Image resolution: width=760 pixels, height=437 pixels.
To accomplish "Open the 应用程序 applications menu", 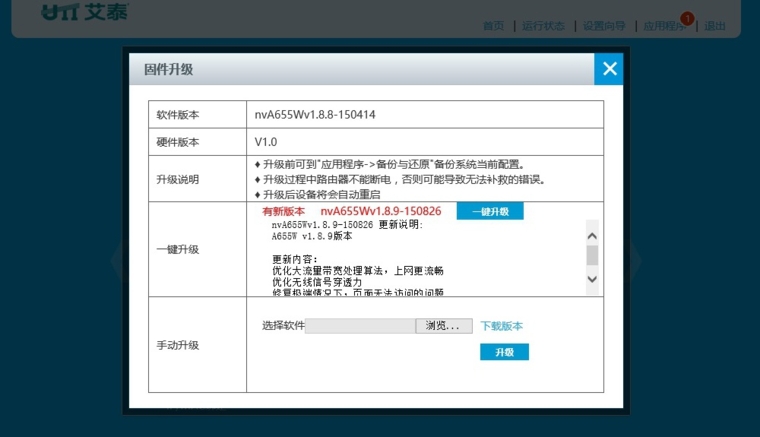I will coord(662,26).
